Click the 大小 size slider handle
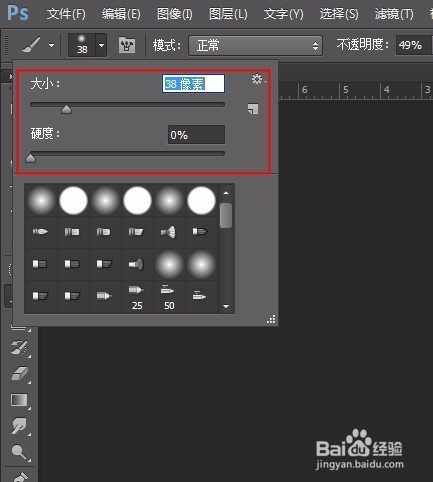This screenshot has width=433, height=482. point(67,109)
